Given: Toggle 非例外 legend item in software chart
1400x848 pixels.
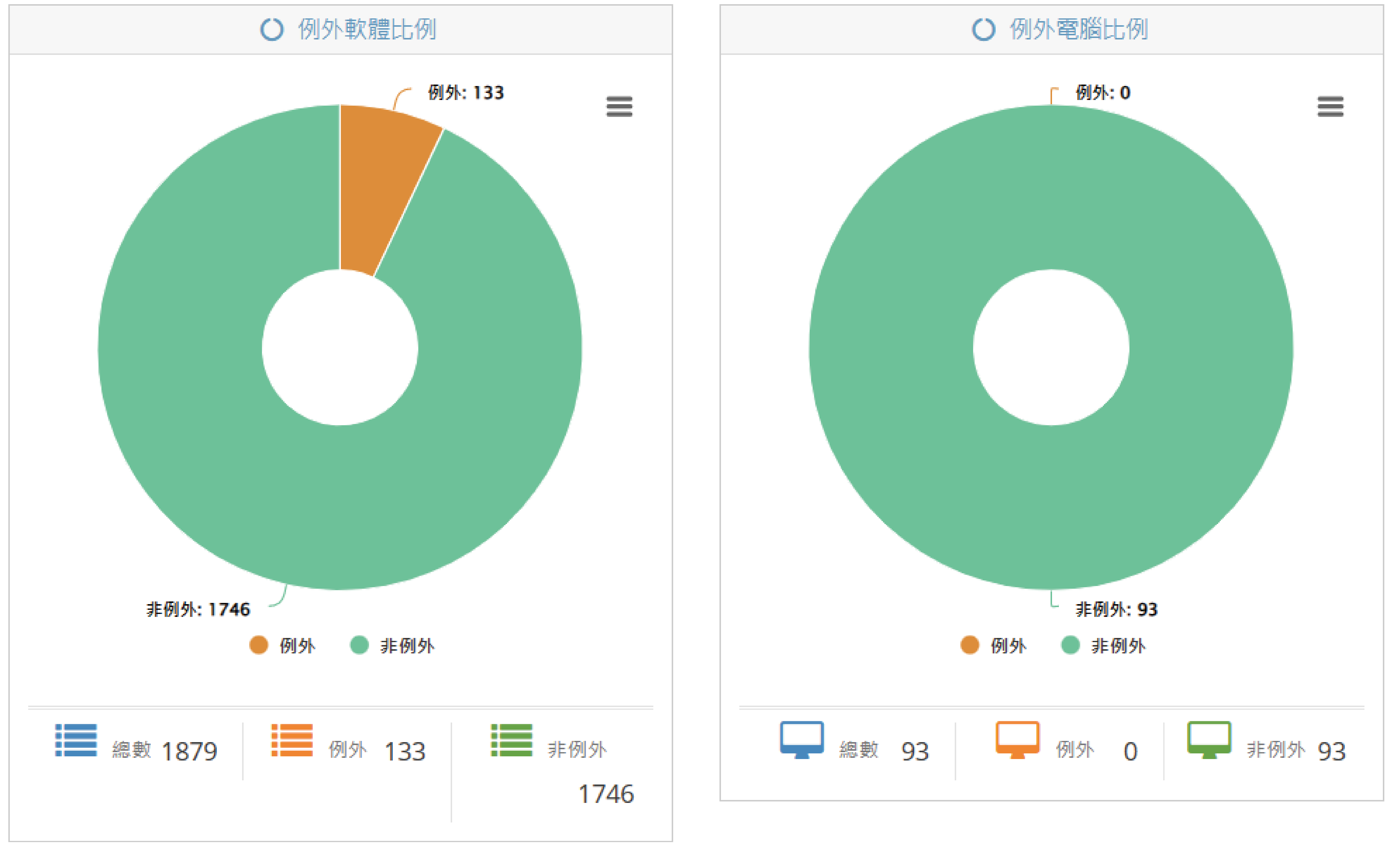Looking at the screenshot, I should coord(393,645).
